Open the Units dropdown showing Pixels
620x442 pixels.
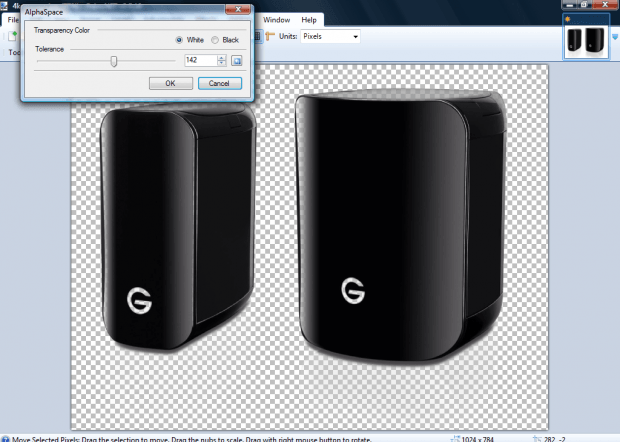330,36
